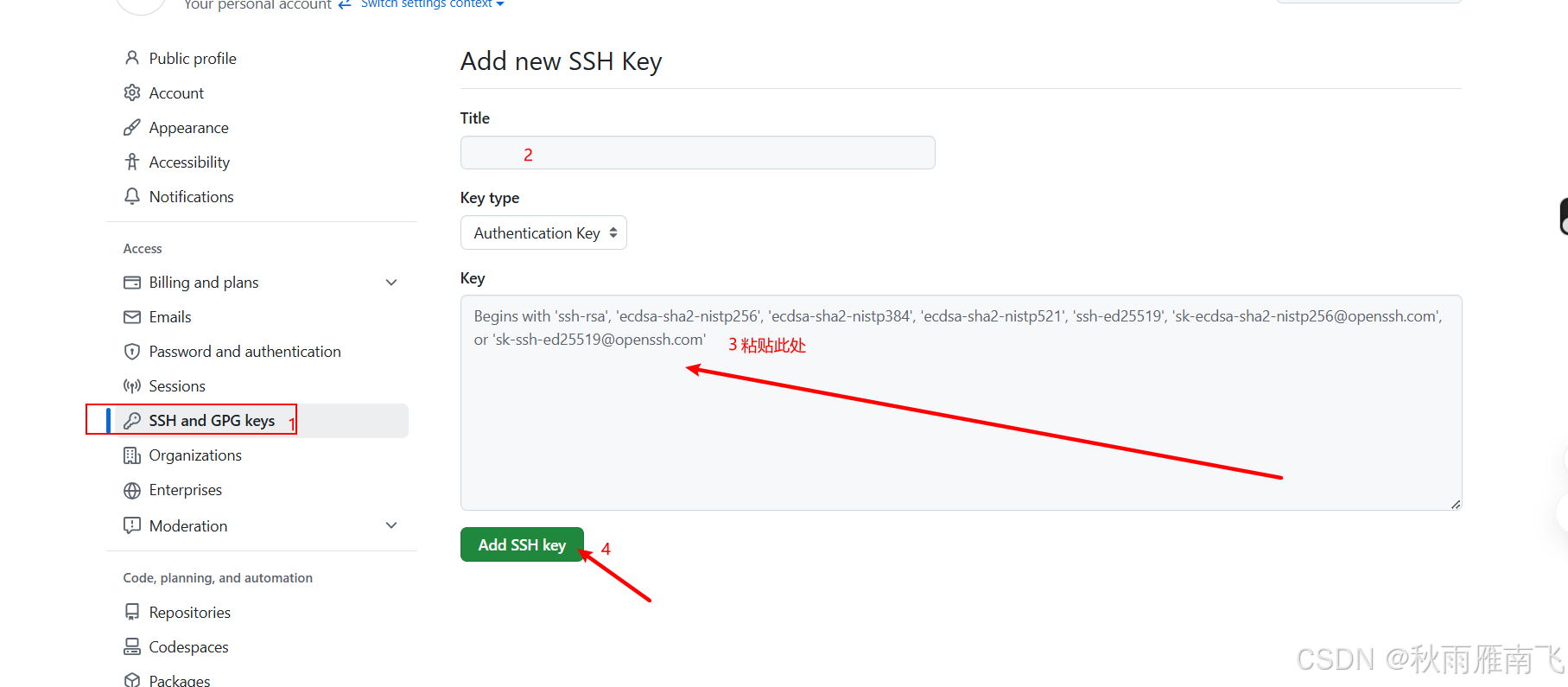The height and width of the screenshot is (687, 1568).
Task: Click the Sessions broadcast icon
Action: point(132,386)
